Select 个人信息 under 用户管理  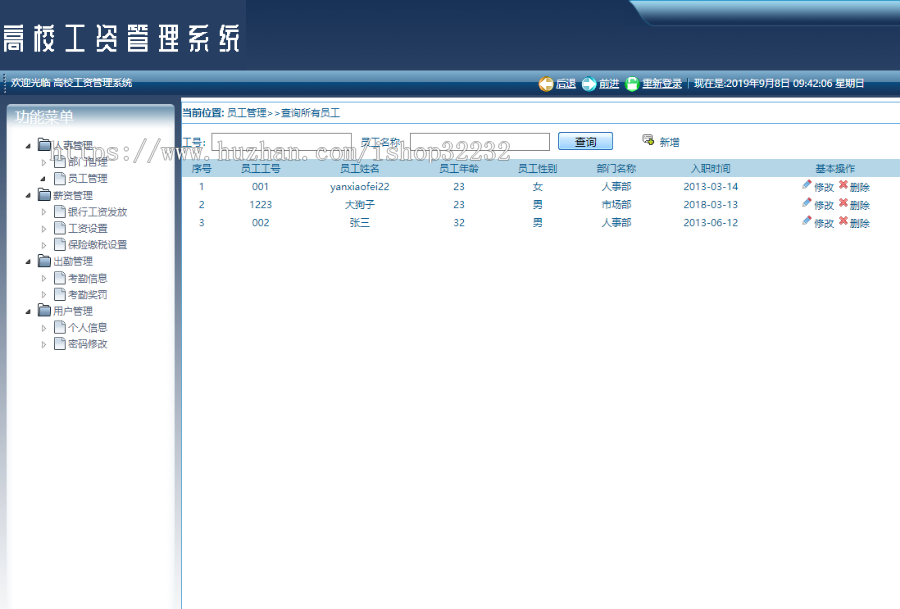click(87, 327)
